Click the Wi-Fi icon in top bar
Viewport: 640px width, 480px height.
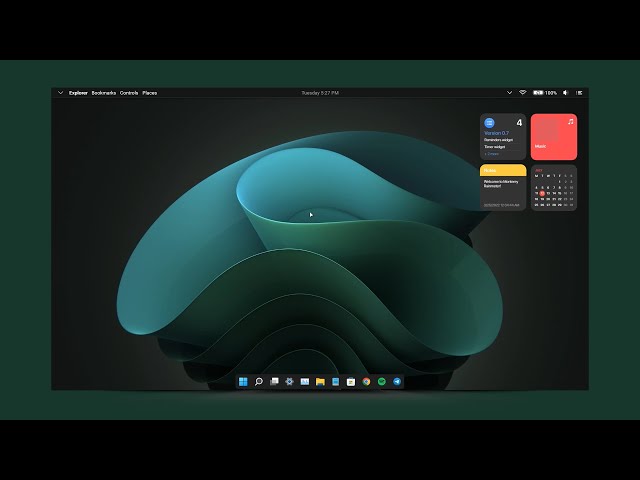(522, 93)
